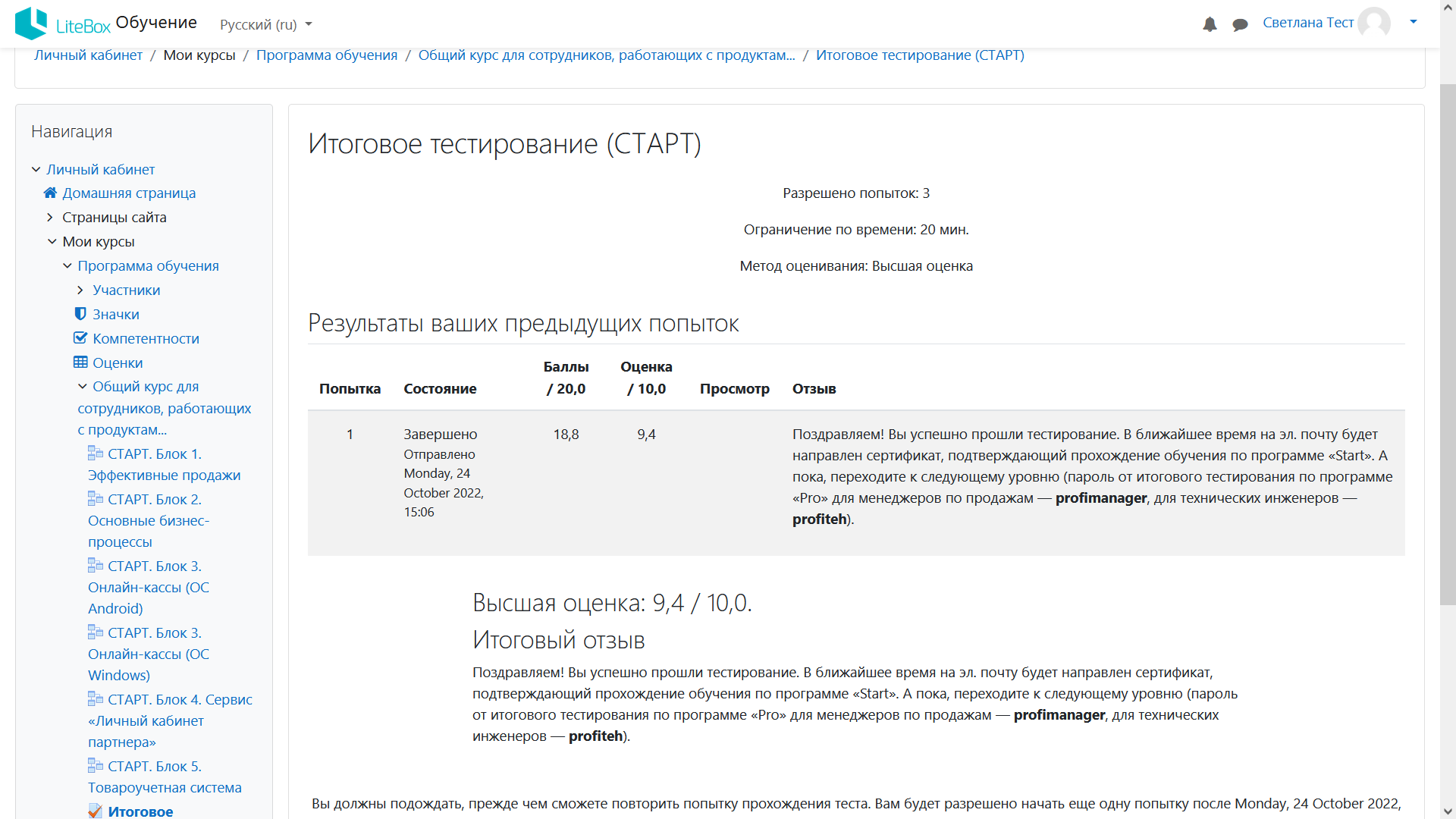Click the SCORM icon for Блок 3 Android
The height and width of the screenshot is (819, 1456).
[x=96, y=566]
